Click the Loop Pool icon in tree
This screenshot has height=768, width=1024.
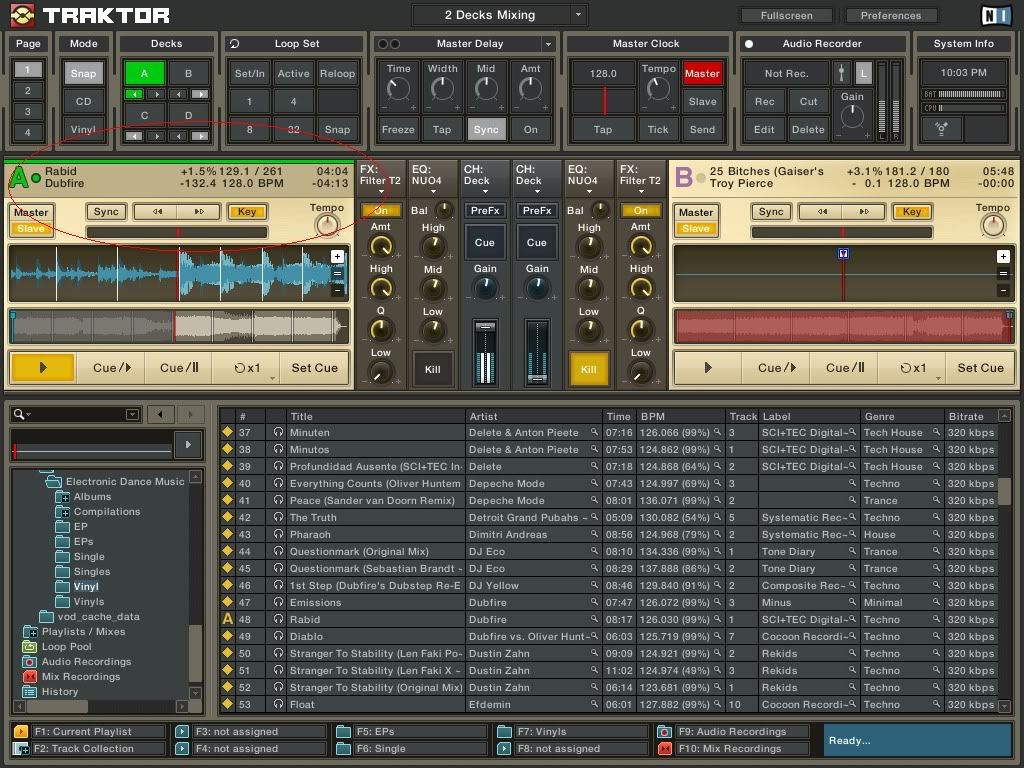tap(28, 647)
